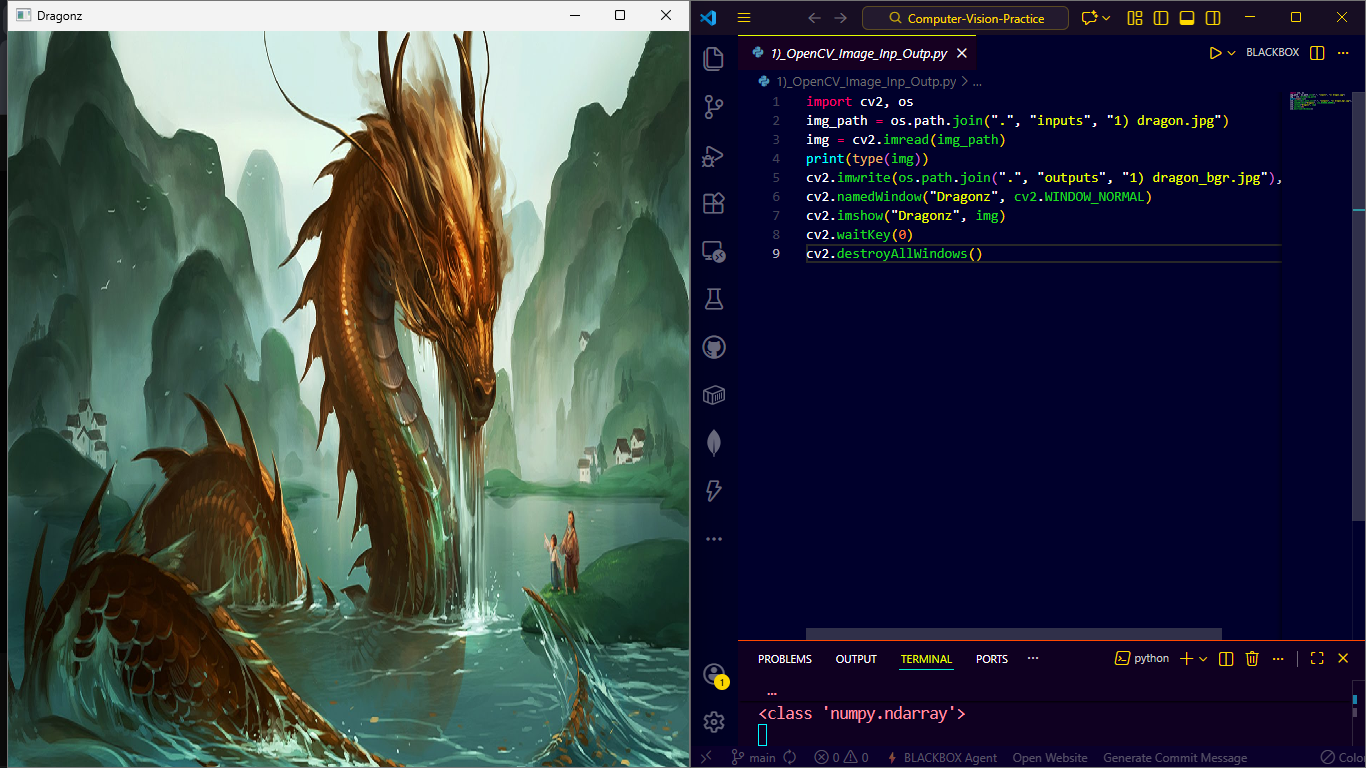Toggle the secondary side bar
This screenshot has height=768, width=1366.
coord(1213,18)
